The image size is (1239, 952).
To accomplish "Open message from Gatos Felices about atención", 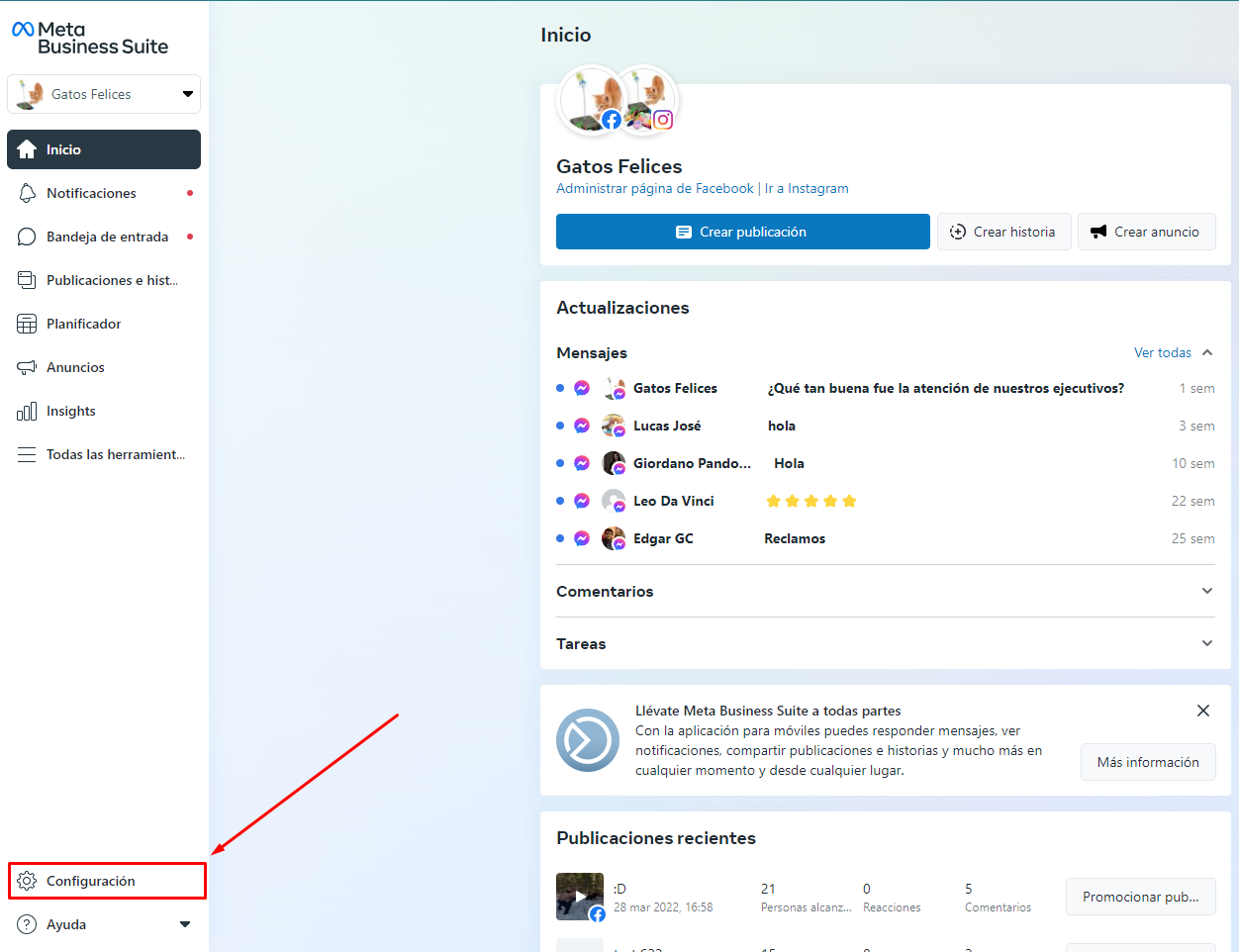I will pos(886,388).
